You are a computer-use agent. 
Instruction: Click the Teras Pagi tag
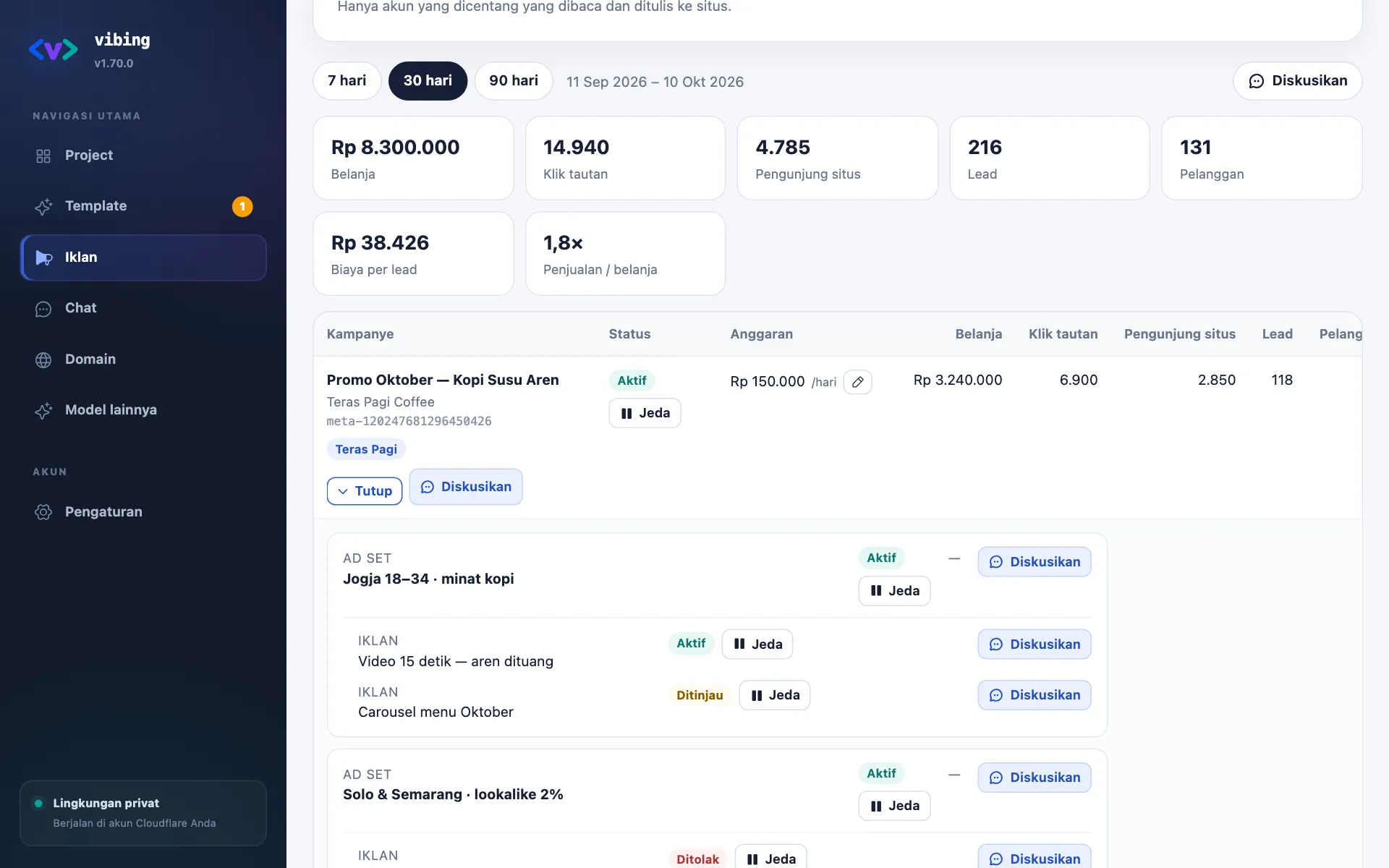click(366, 449)
